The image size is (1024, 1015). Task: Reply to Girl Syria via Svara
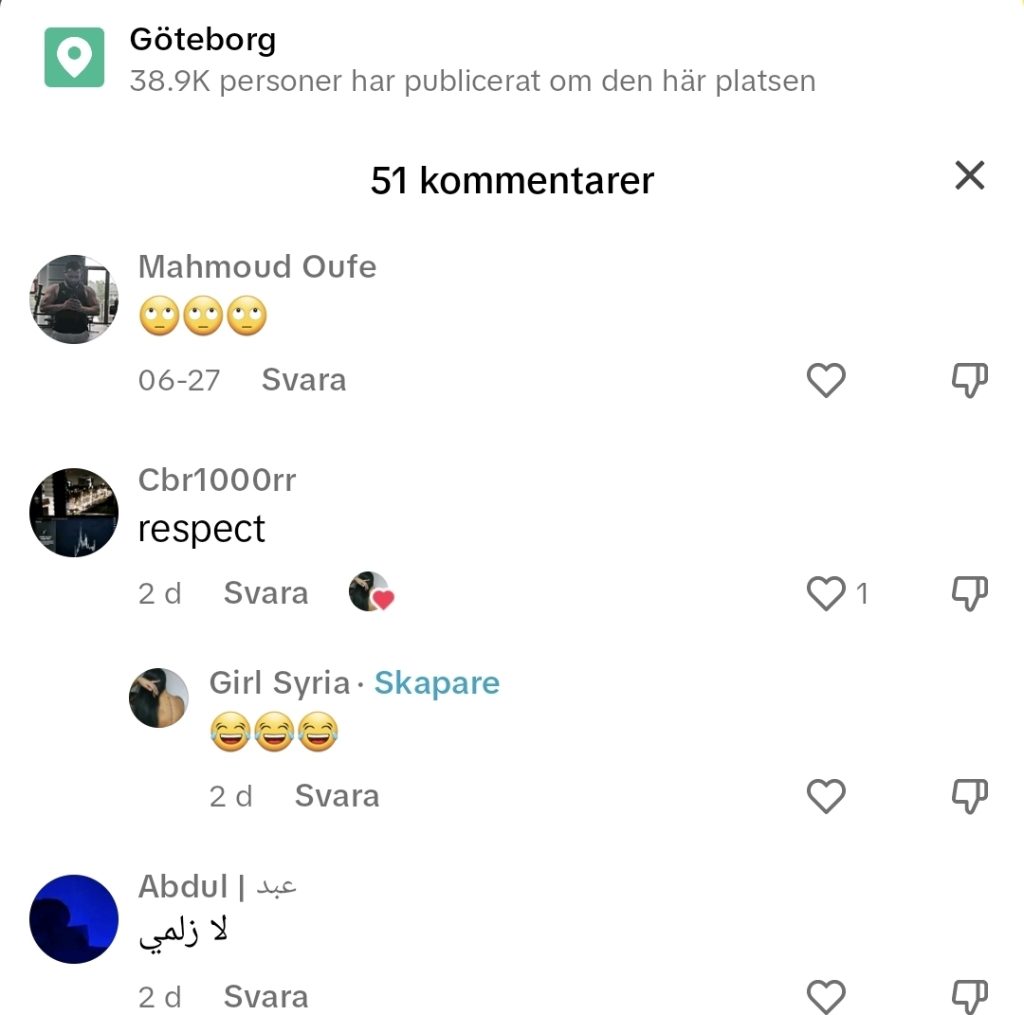pos(337,796)
